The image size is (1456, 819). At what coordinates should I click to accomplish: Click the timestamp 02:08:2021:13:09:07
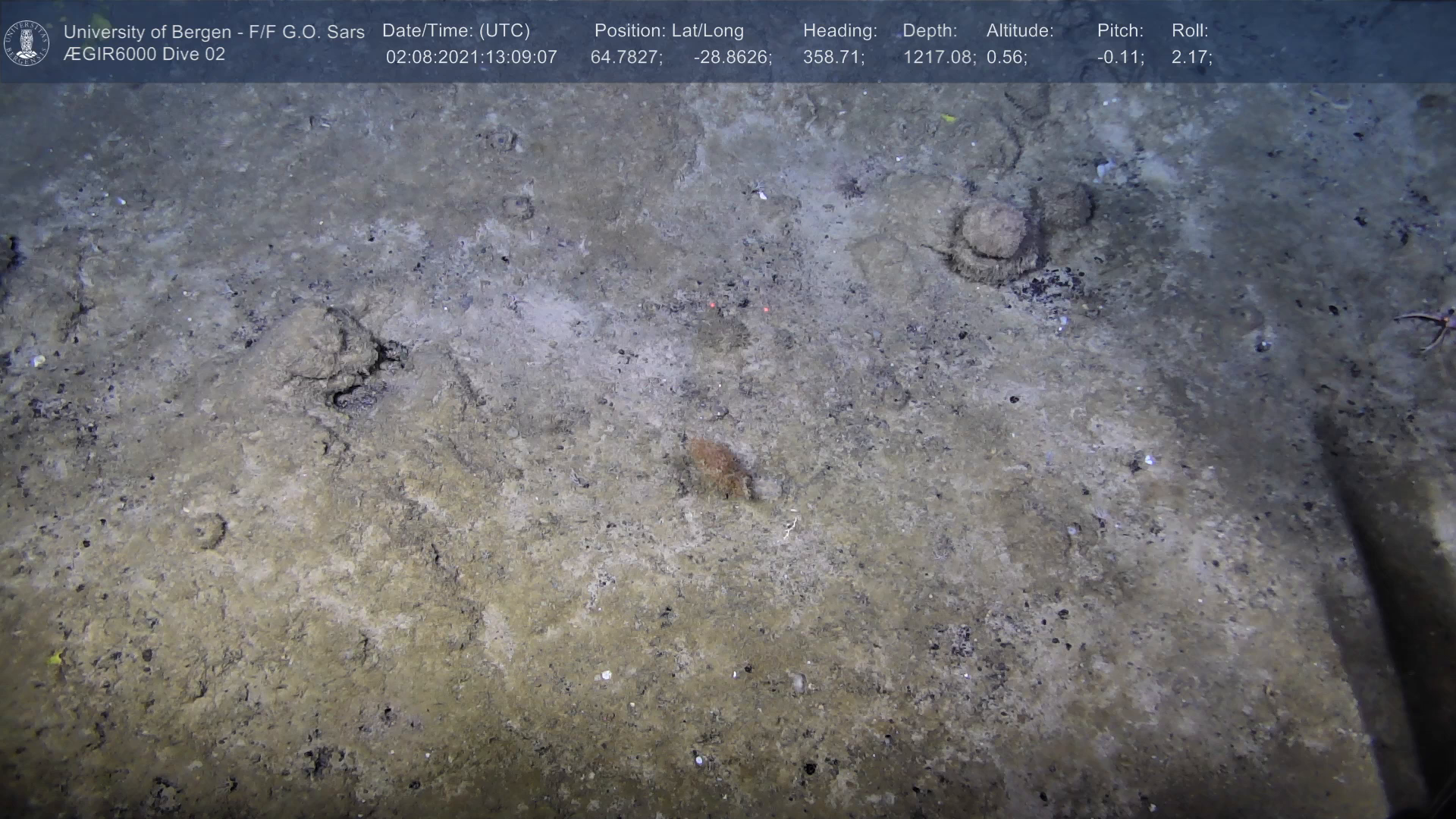(x=471, y=58)
